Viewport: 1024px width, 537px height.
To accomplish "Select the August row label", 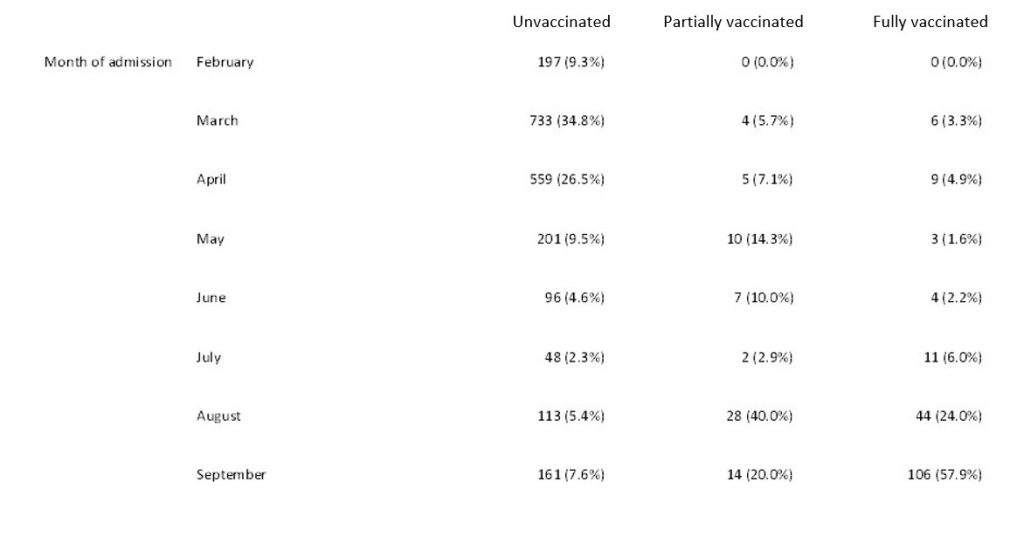I will click(x=218, y=416).
